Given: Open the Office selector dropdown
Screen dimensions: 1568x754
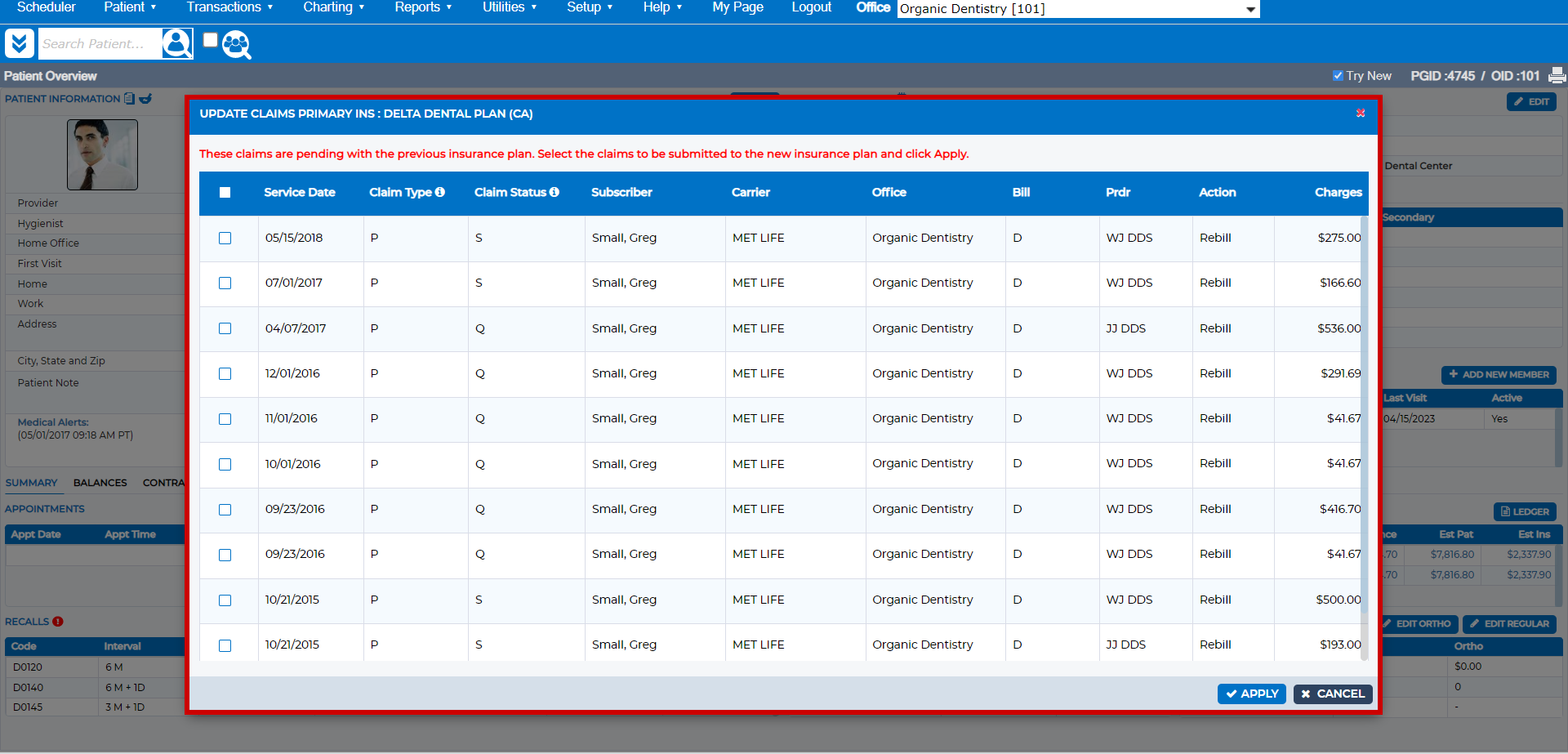Looking at the screenshot, I should tap(1078, 9).
